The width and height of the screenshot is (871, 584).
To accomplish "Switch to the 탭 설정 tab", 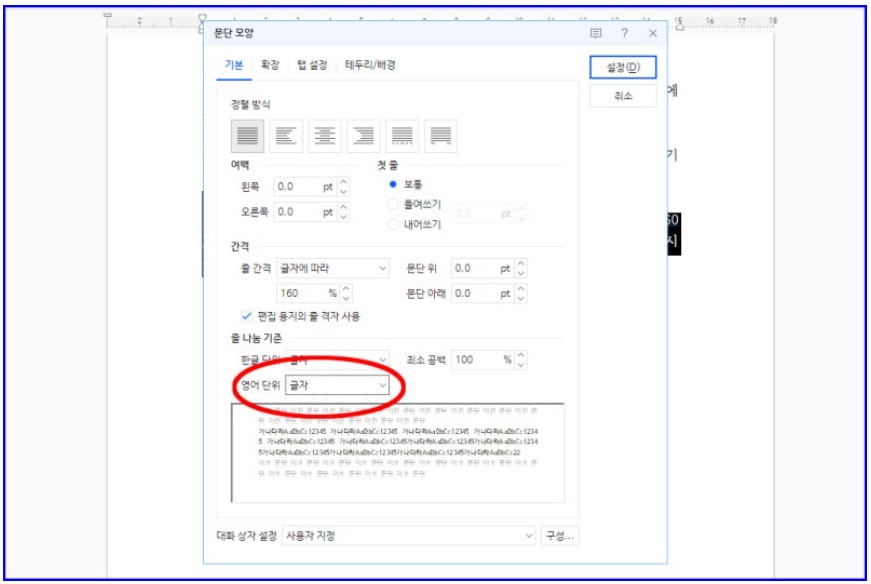I will 312,65.
